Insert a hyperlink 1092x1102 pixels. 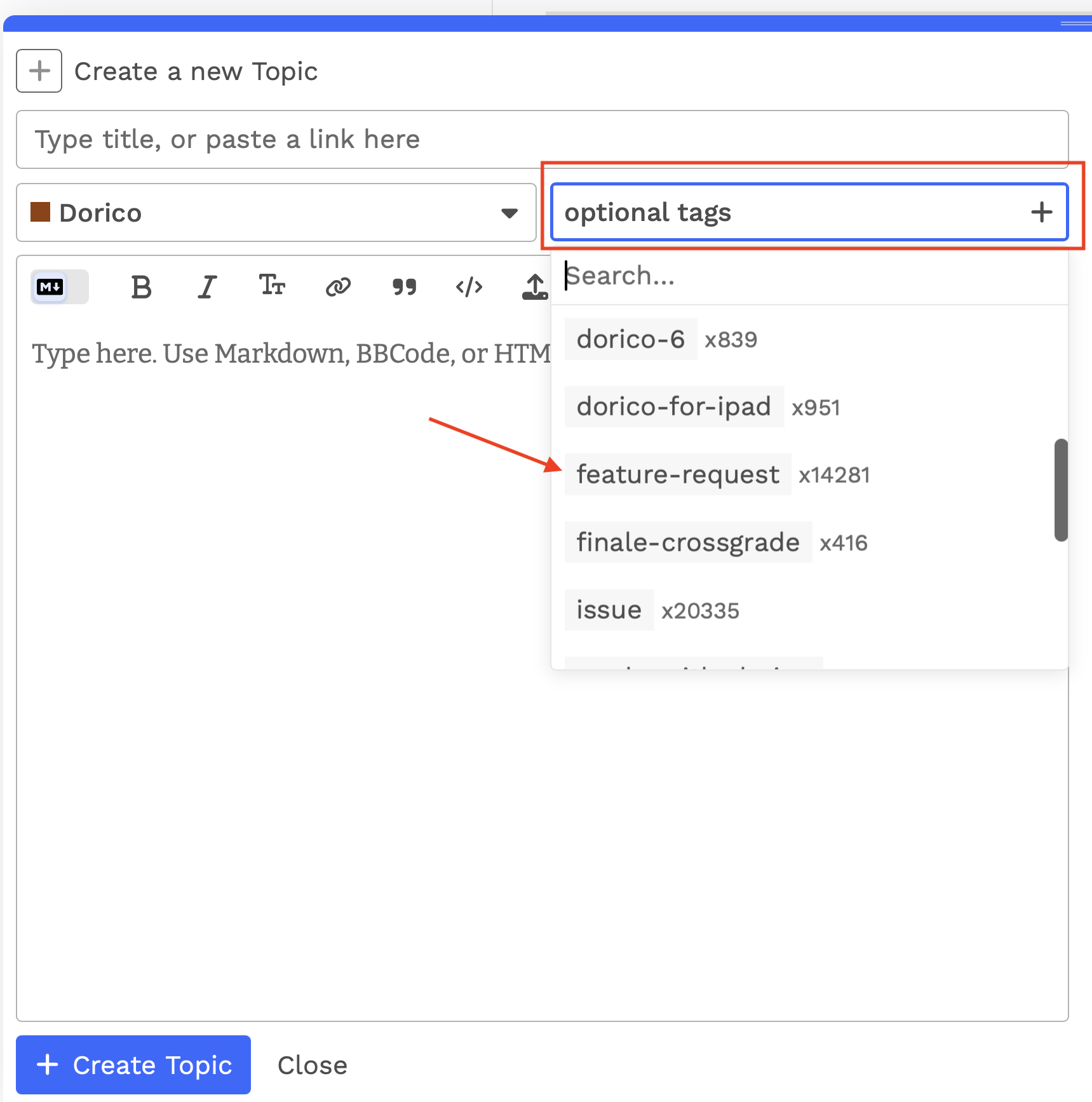point(338,287)
